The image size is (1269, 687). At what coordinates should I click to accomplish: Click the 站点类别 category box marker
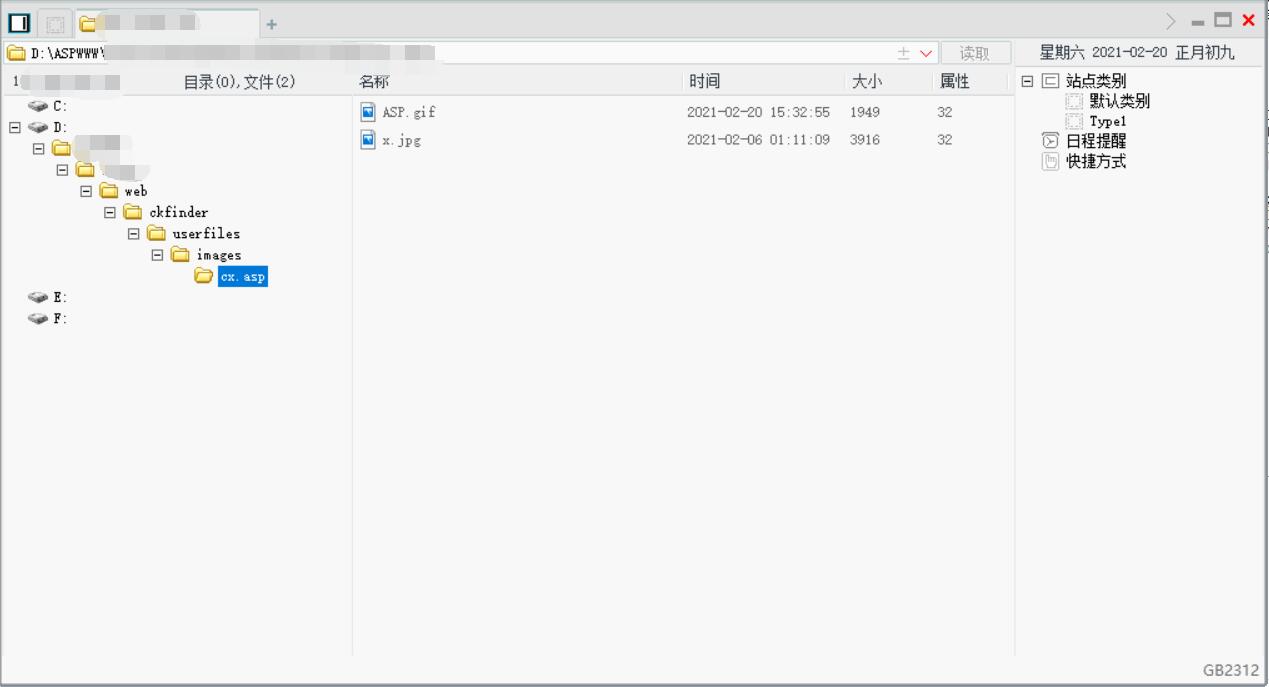(x=1050, y=80)
